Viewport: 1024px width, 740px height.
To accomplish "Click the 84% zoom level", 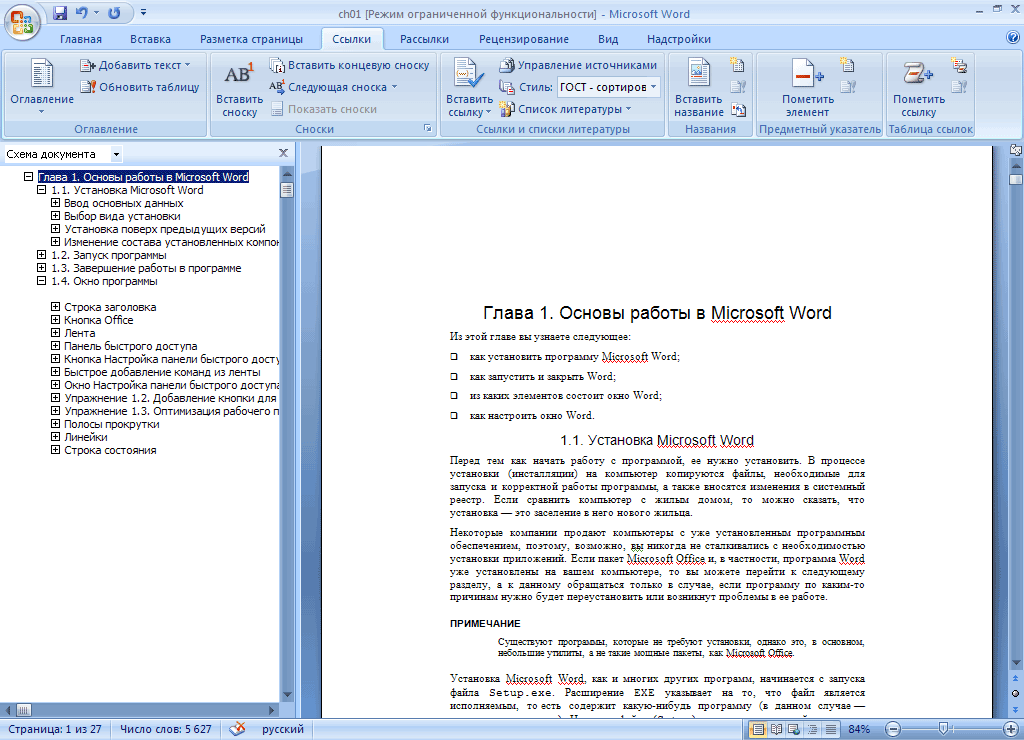I will click(859, 730).
